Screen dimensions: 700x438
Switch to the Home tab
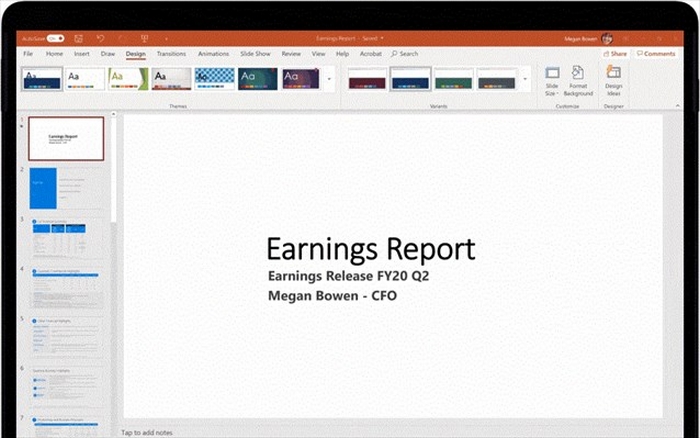54,54
